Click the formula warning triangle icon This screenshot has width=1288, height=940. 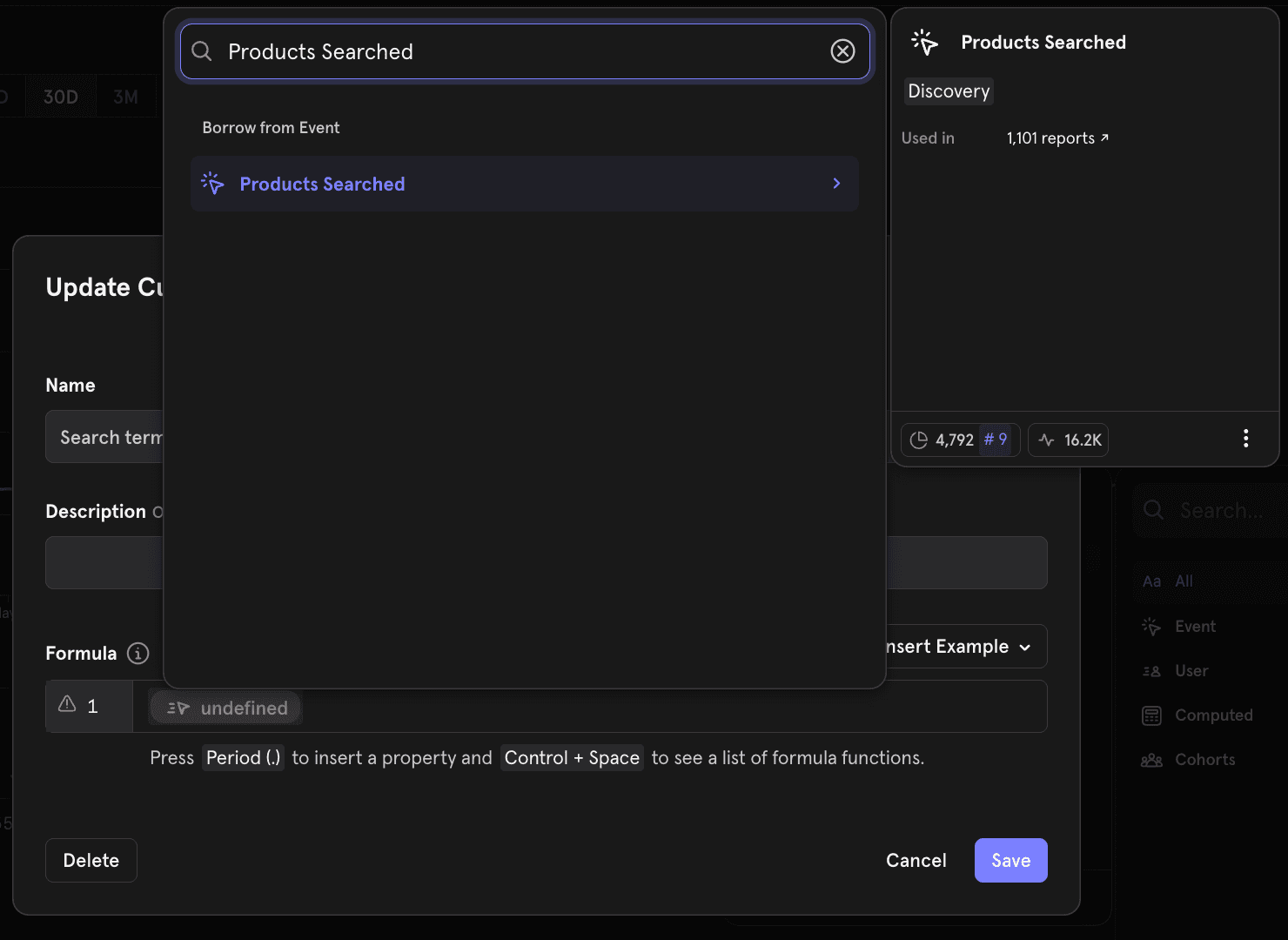[x=67, y=705]
